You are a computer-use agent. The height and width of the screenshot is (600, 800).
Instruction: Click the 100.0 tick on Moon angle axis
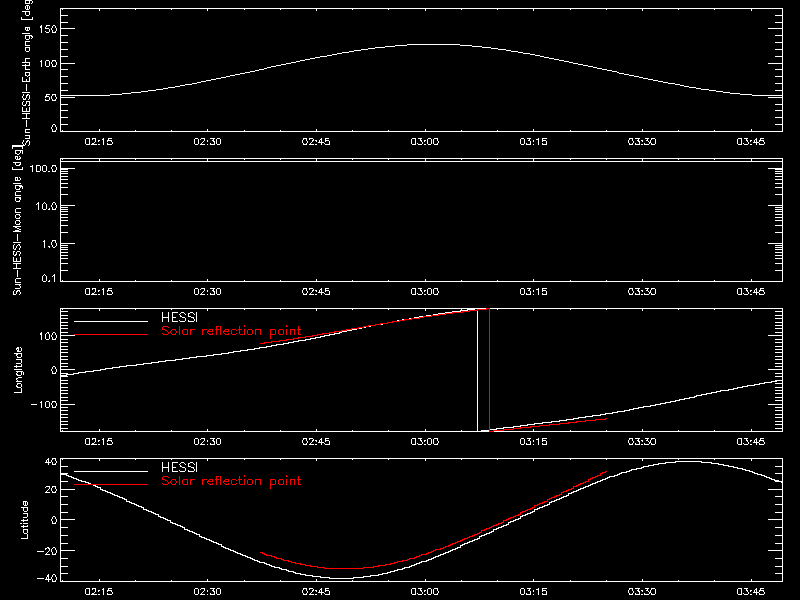coord(44,169)
